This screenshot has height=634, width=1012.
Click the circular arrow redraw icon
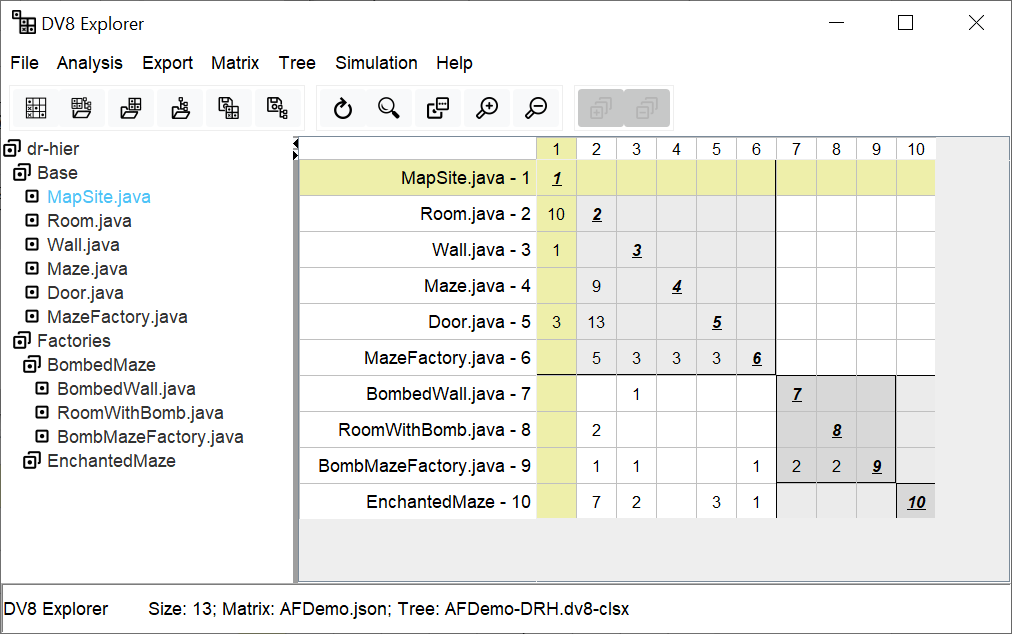[x=343, y=108]
